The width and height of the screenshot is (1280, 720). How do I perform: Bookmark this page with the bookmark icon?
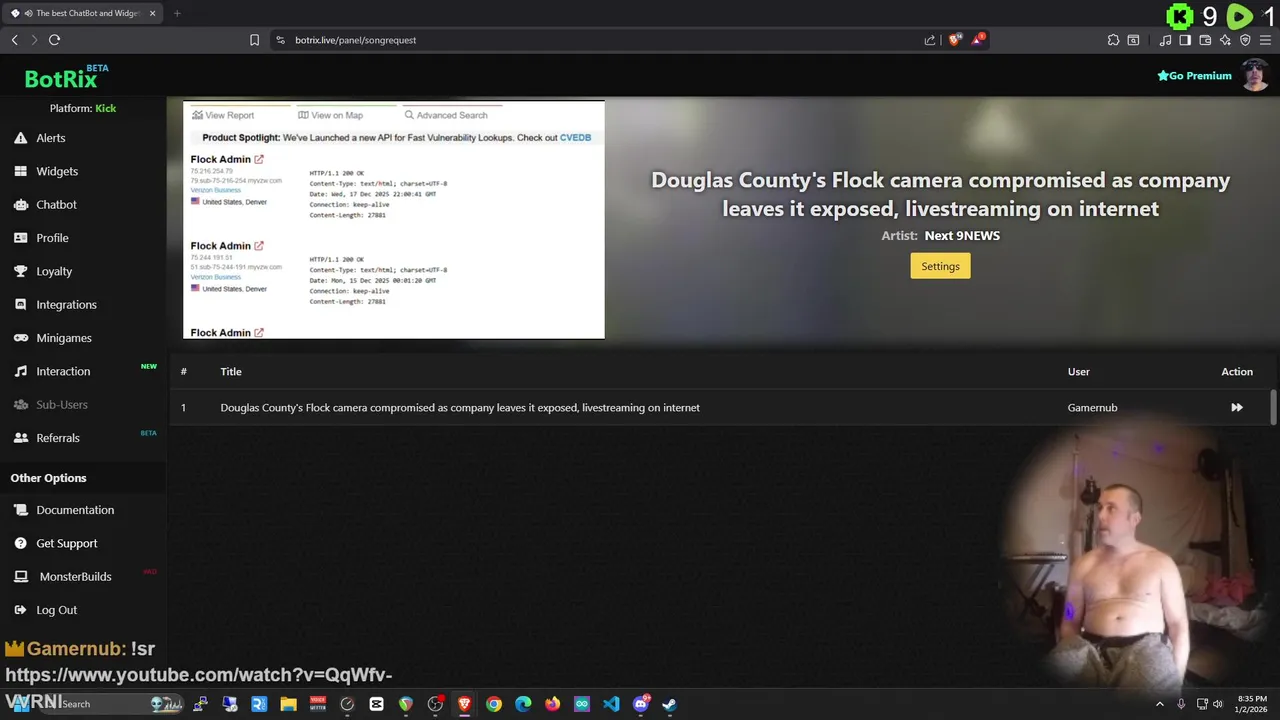254,40
